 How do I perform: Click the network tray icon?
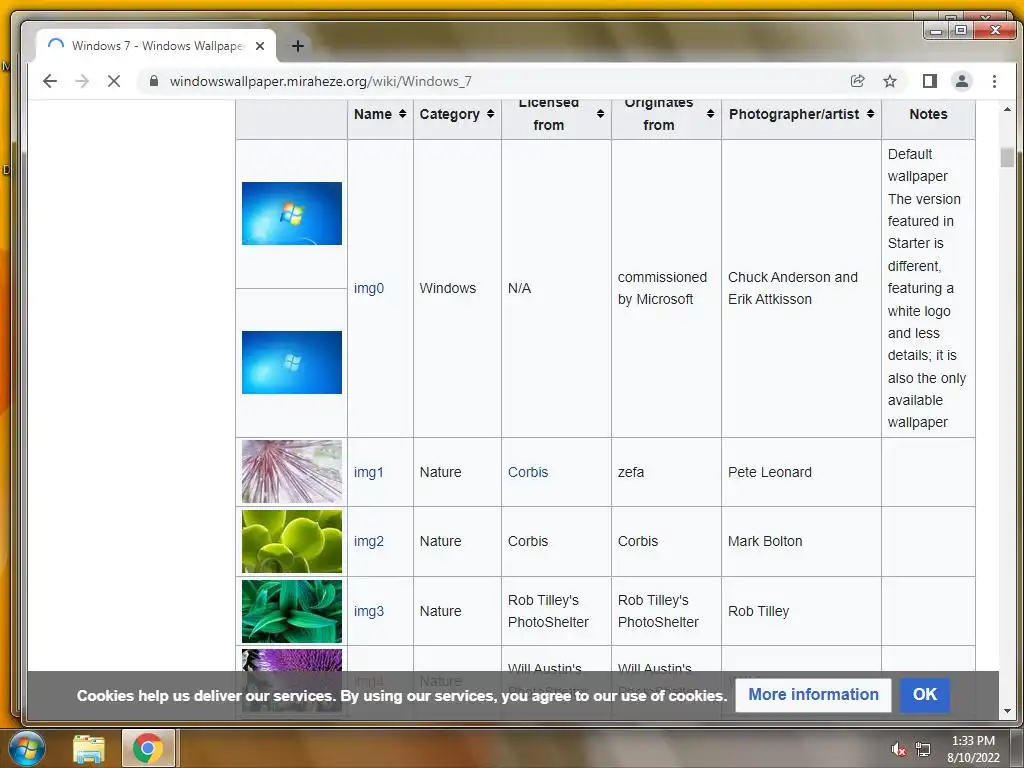click(923, 749)
